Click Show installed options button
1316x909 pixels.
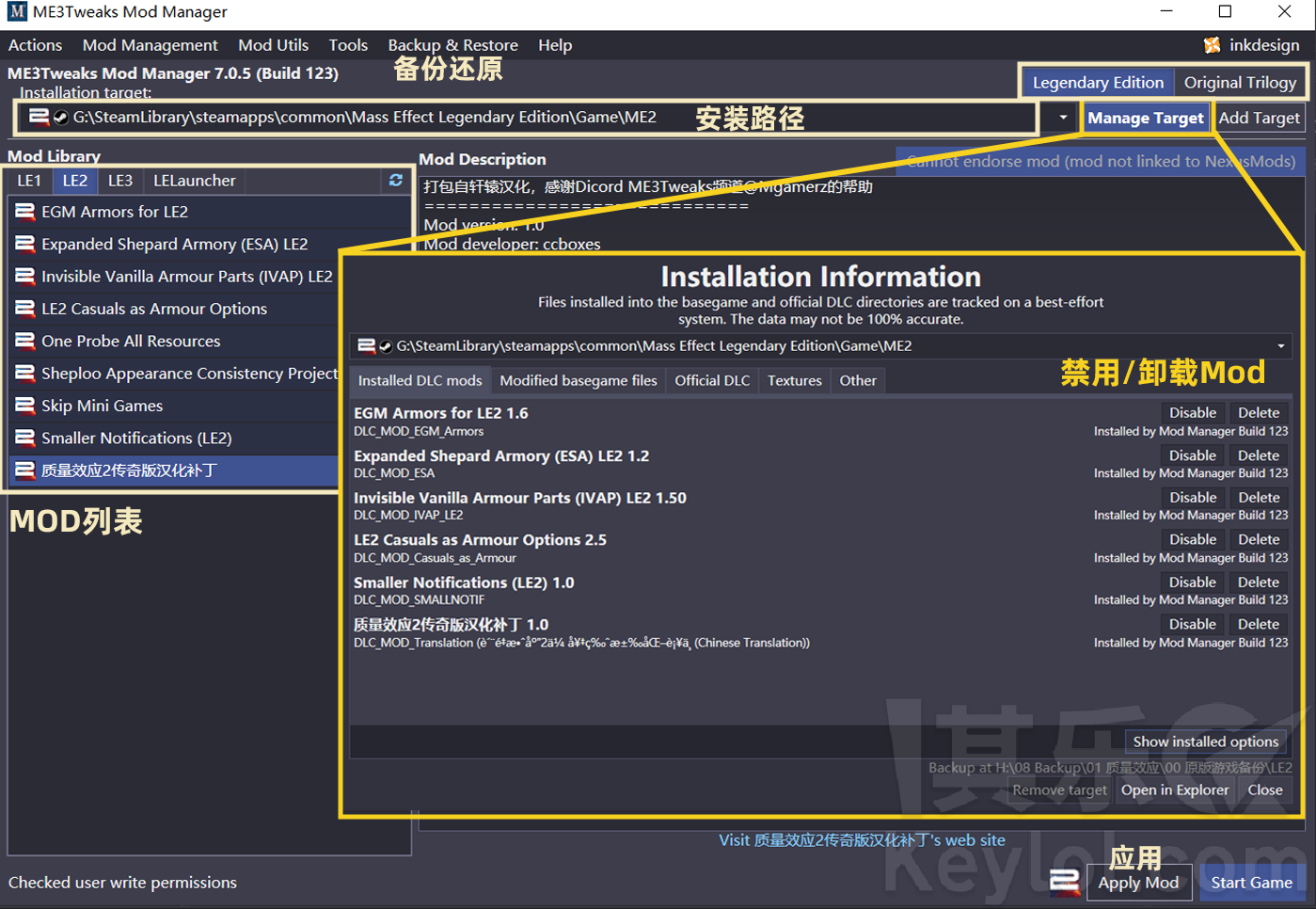click(x=1205, y=742)
